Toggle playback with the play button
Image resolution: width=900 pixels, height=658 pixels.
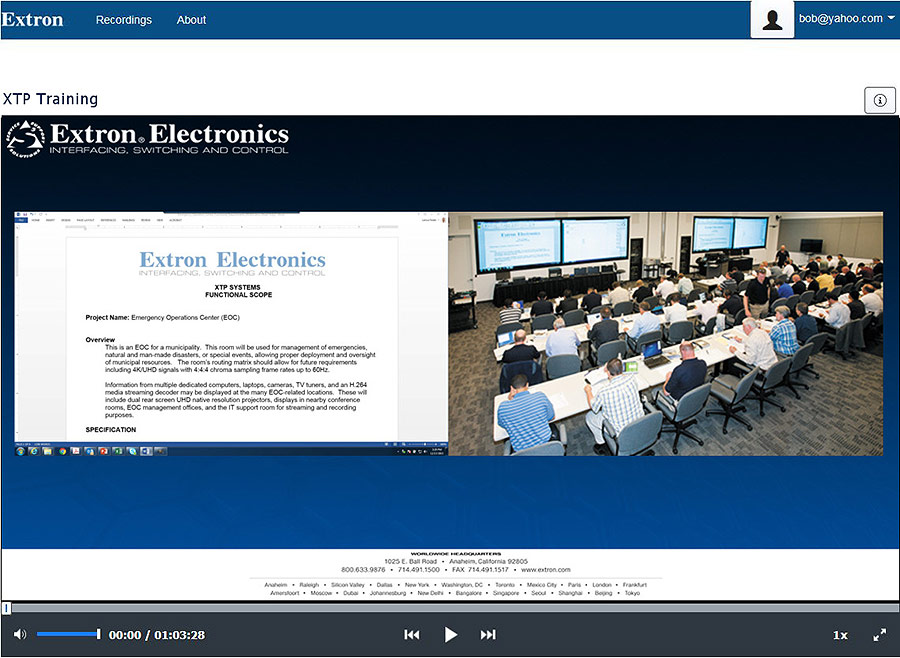(x=451, y=634)
